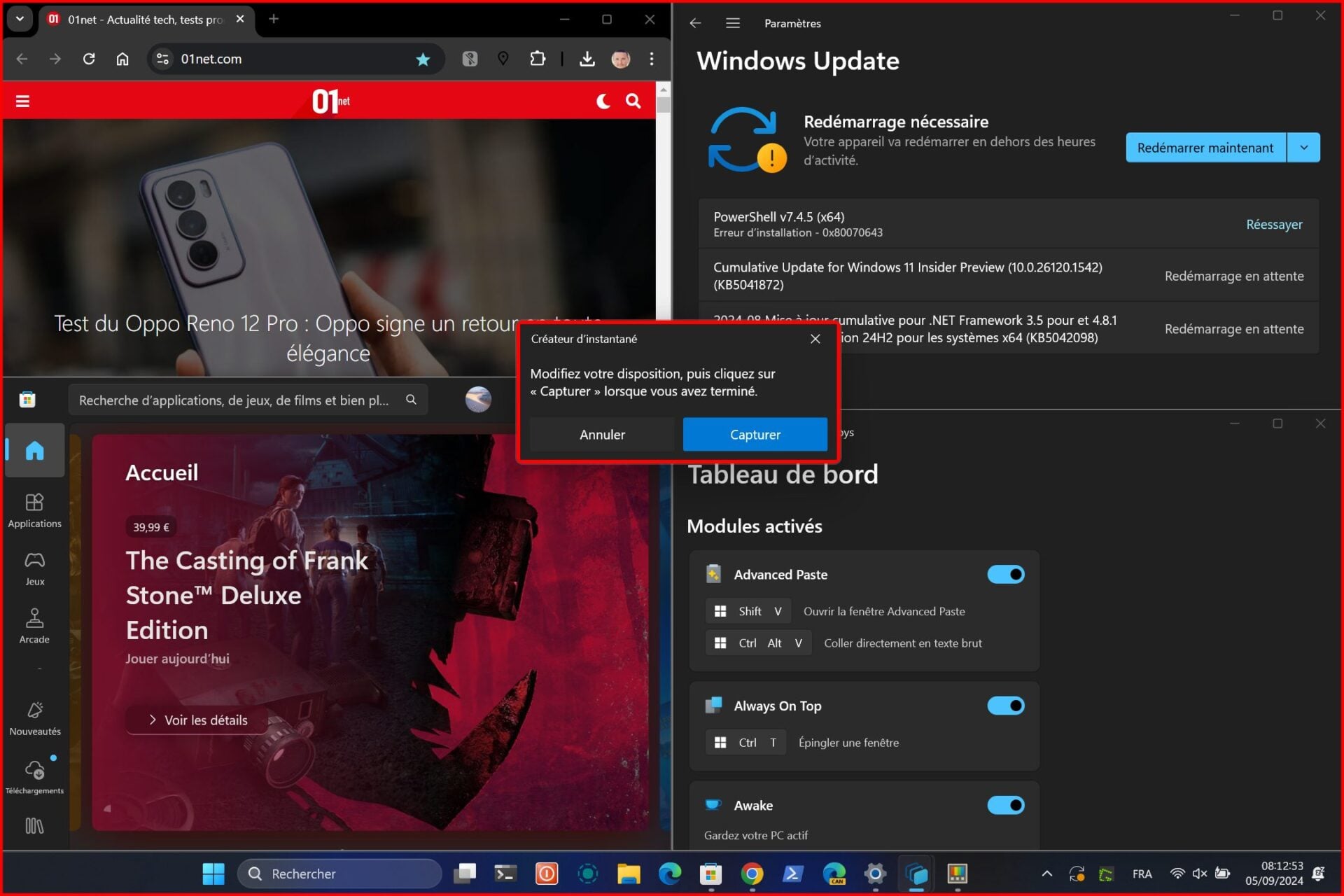Open the 01net hamburger menu

click(22, 101)
